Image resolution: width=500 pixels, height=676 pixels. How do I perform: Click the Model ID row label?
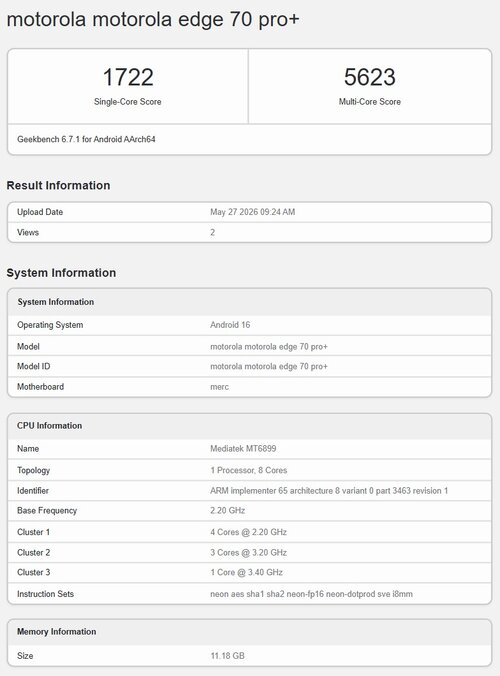[x=34, y=366]
